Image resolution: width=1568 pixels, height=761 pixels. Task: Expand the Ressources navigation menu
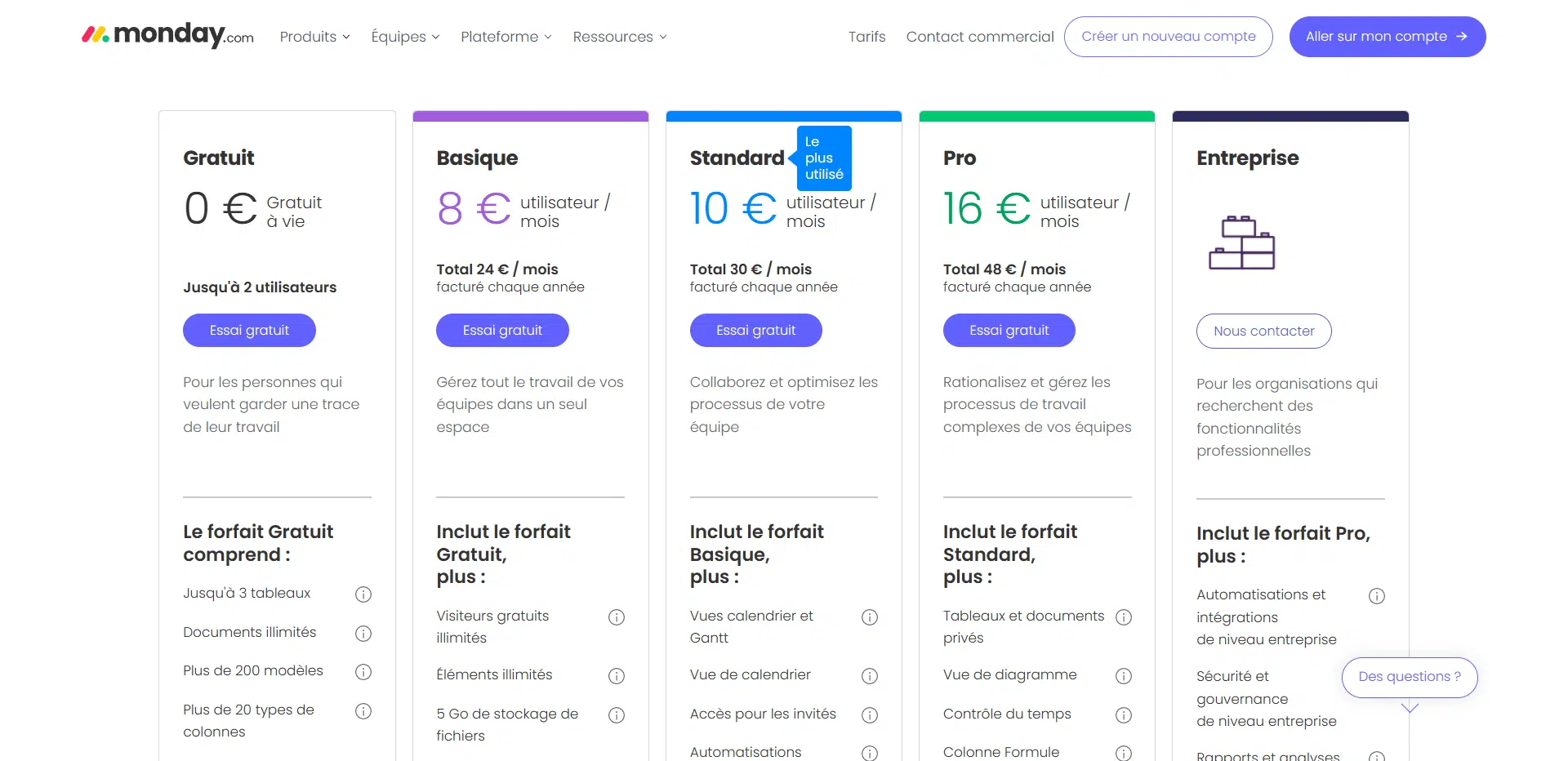pyautogui.click(x=620, y=37)
